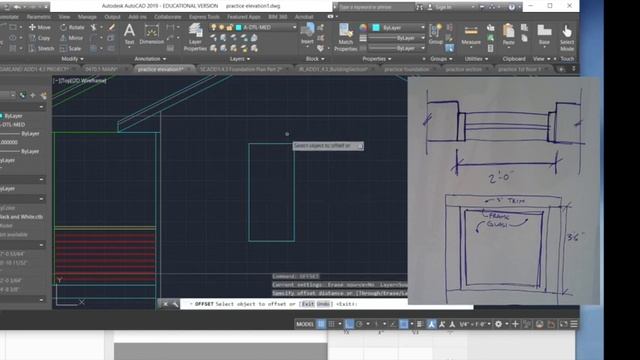Expand the Modify panel

point(72,59)
